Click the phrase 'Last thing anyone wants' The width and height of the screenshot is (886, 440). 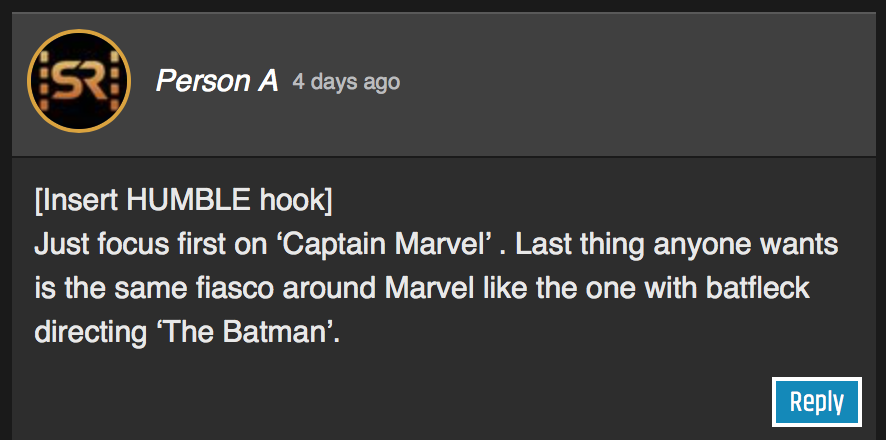(677, 244)
